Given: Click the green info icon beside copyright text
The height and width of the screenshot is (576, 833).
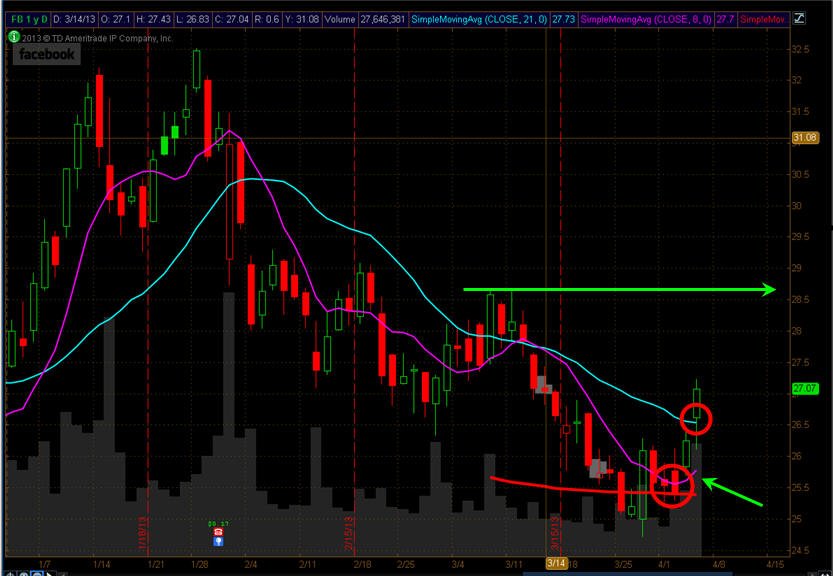Looking at the screenshot, I should 13,37.
